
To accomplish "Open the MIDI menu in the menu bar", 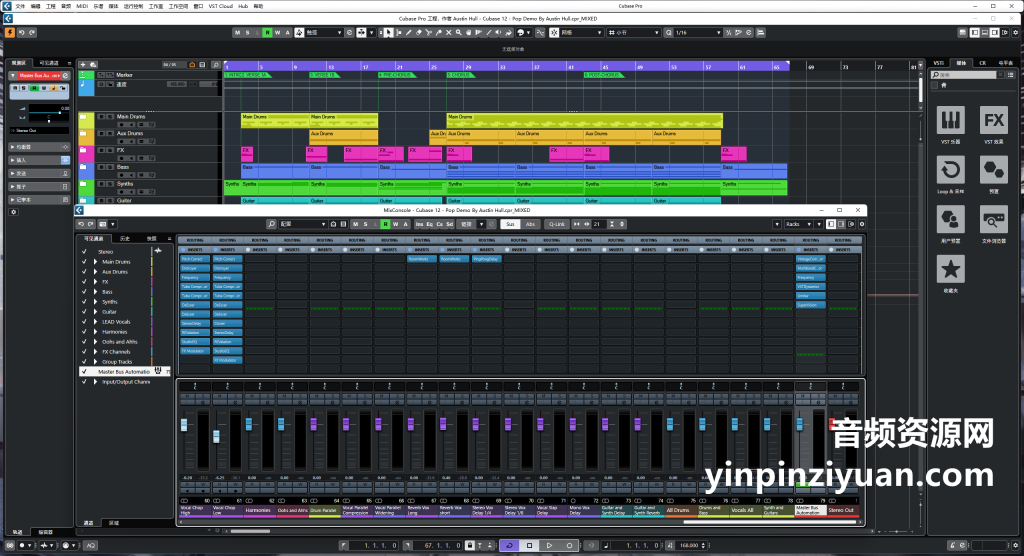I will [x=82, y=5].
